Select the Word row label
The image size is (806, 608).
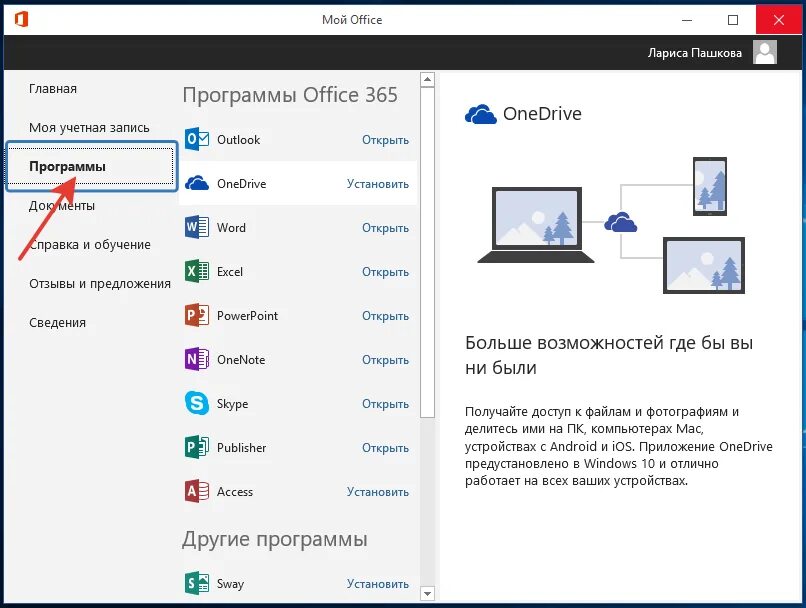(x=231, y=228)
